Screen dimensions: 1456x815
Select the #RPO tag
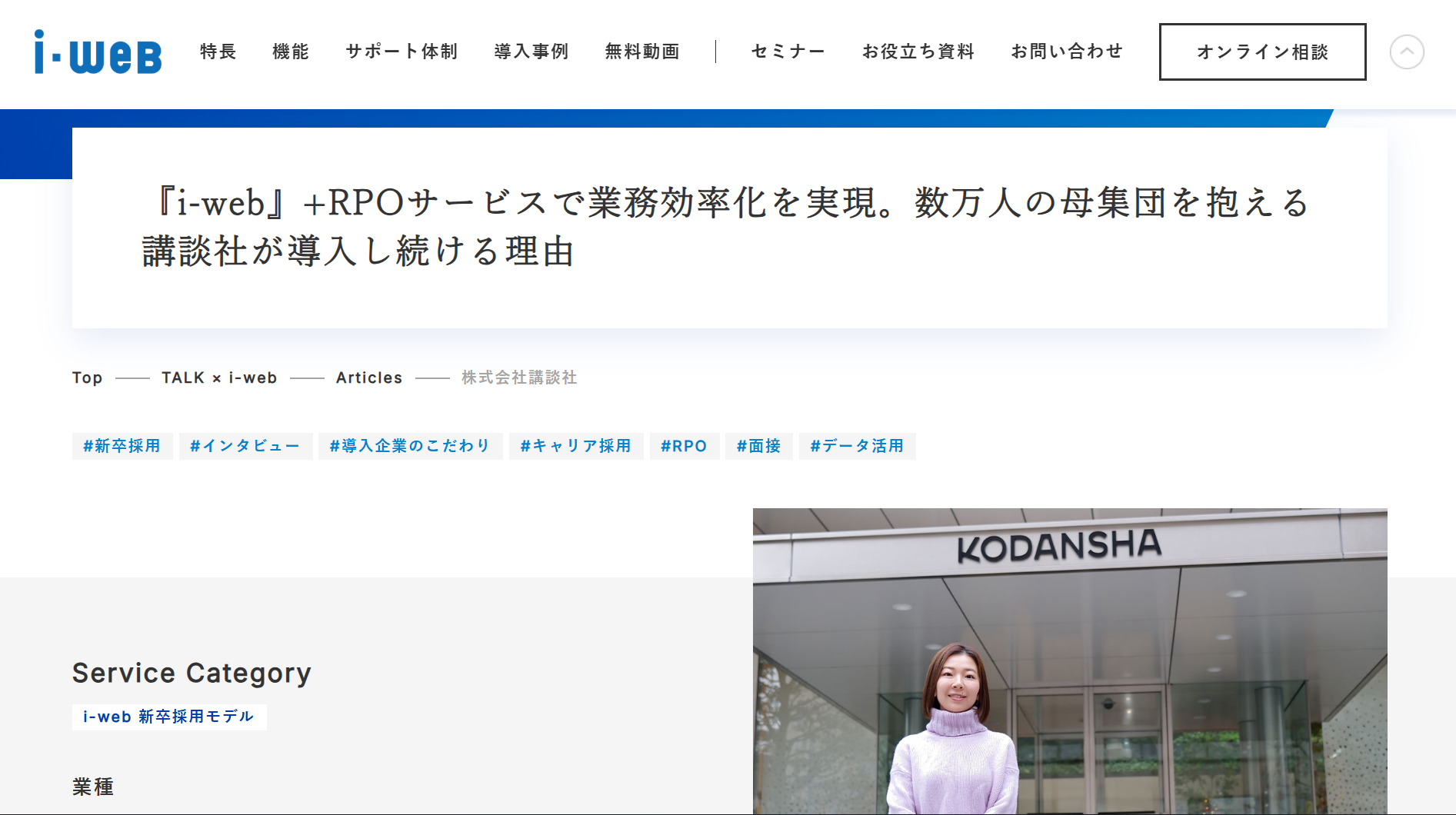point(684,446)
